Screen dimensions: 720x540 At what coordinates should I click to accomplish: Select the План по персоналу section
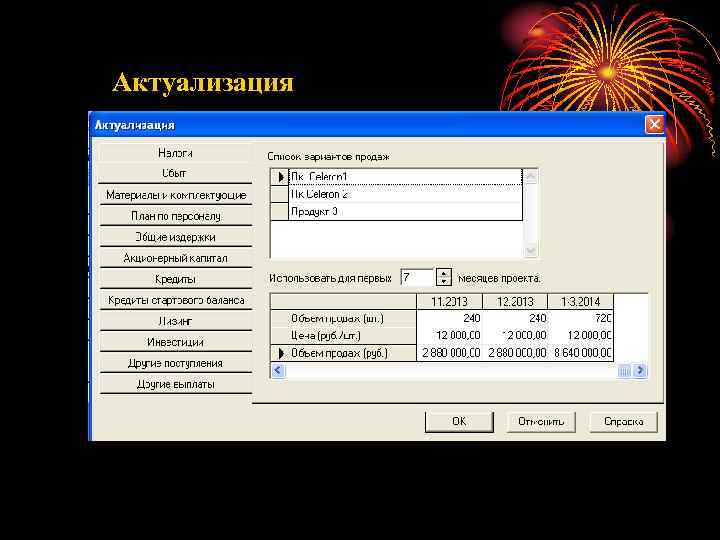[x=175, y=216]
